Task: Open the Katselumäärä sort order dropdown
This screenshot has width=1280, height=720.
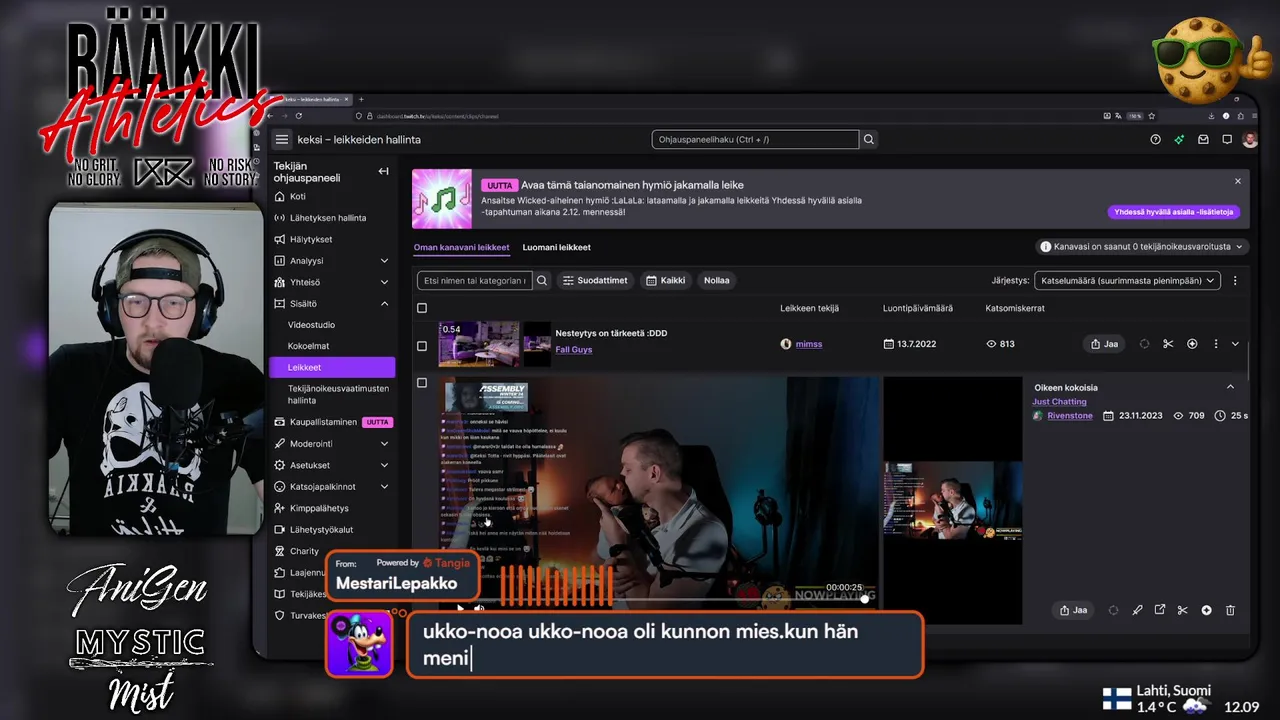Action: (1127, 281)
